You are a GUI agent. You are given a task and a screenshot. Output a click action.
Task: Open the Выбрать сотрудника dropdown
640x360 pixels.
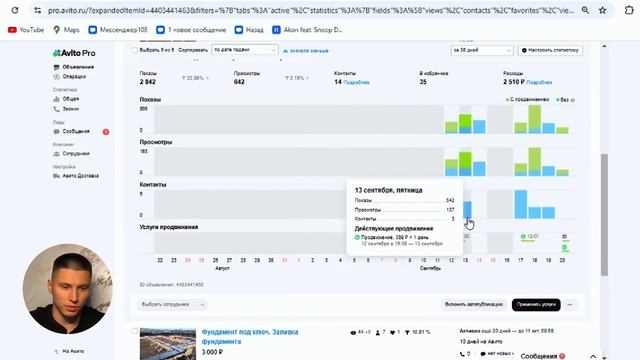coord(172,304)
